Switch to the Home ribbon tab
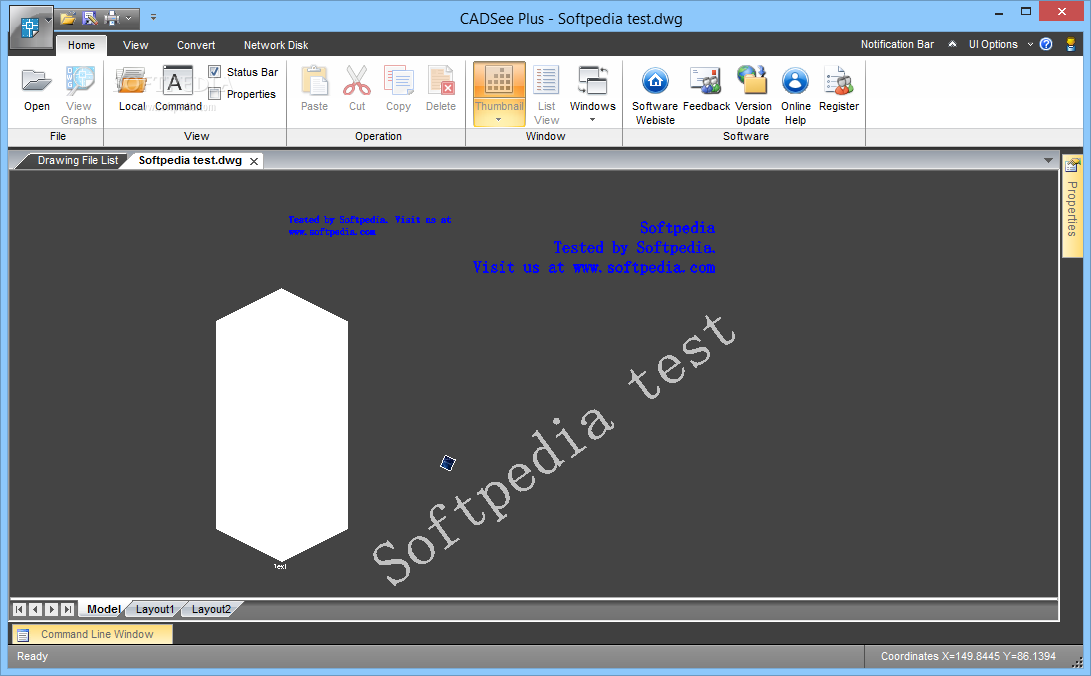This screenshot has height=676, width=1091. click(x=81, y=45)
